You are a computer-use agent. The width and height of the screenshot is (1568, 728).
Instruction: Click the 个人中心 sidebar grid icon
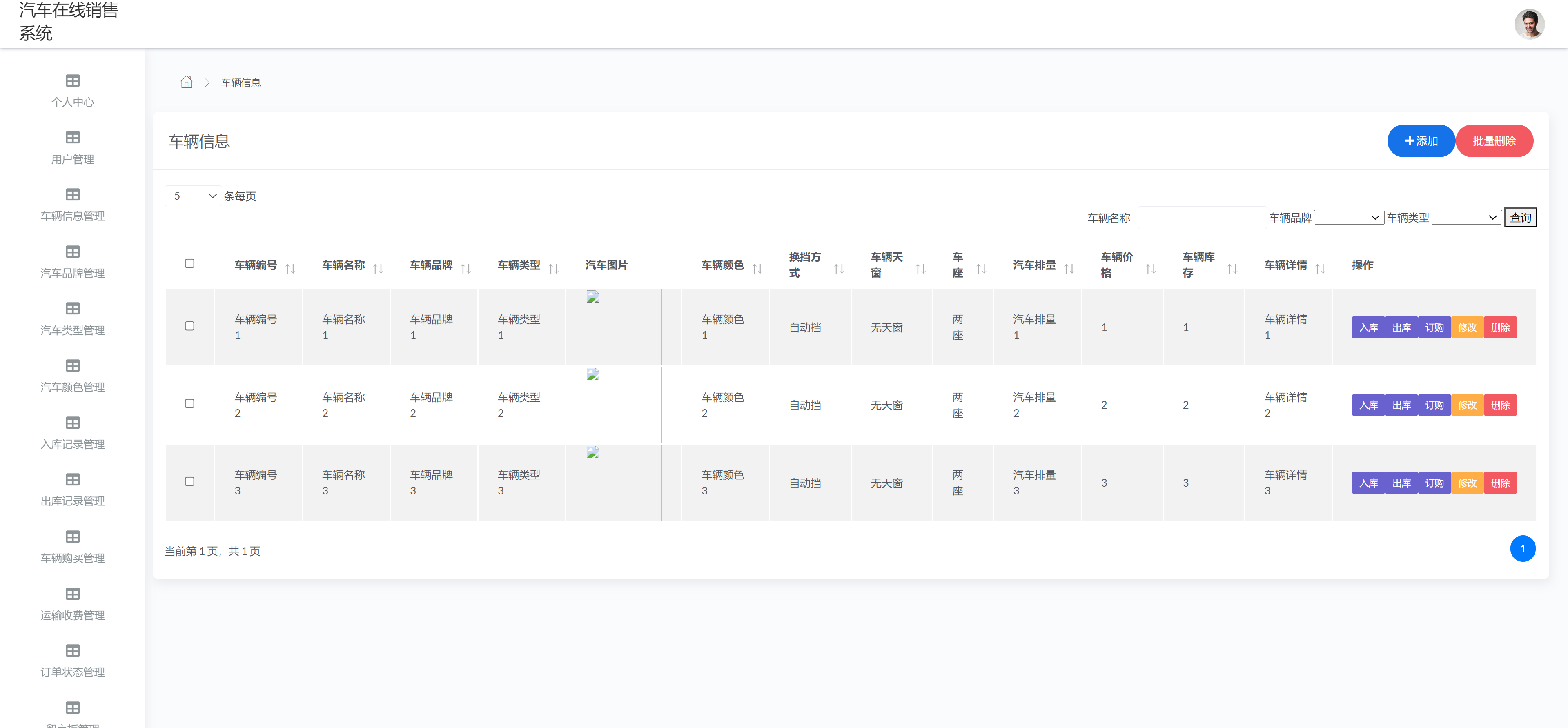(72, 80)
